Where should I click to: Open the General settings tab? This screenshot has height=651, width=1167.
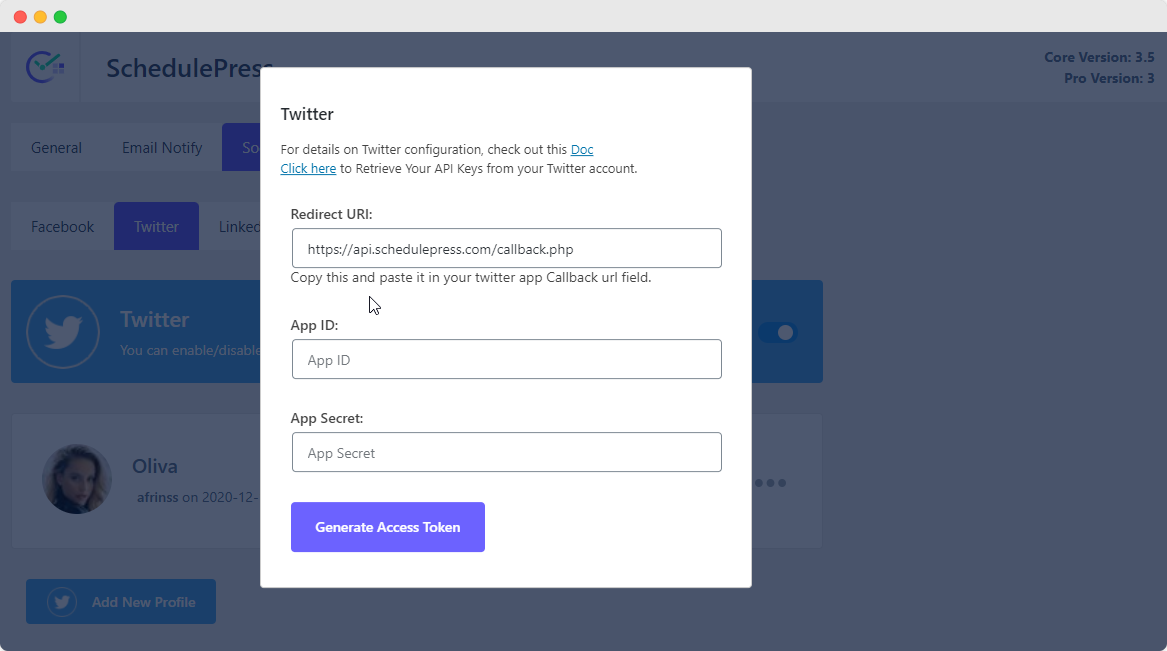coord(57,147)
